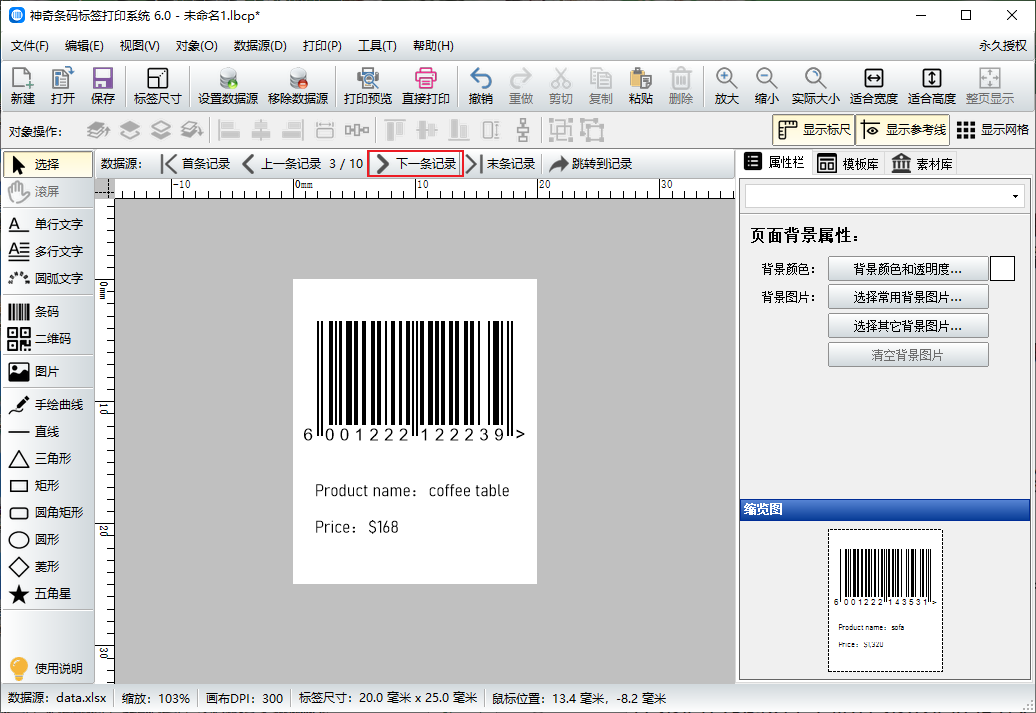Click the 打开 (Open) file icon
Viewport: 1036px width, 713px height.
tap(63, 86)
